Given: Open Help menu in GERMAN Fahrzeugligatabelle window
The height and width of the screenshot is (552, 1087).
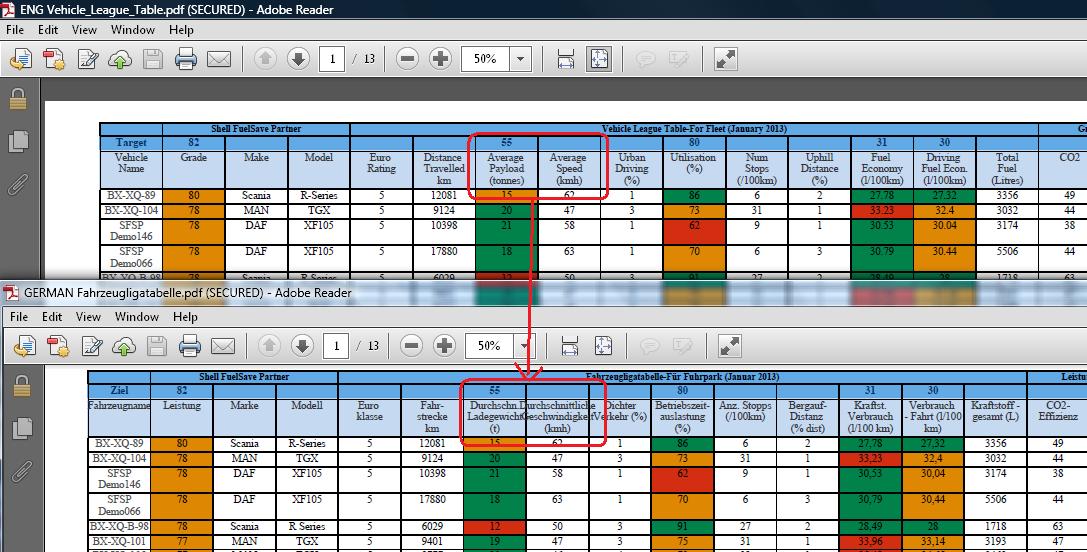Looking at the screenshot, I should point(185,317).
